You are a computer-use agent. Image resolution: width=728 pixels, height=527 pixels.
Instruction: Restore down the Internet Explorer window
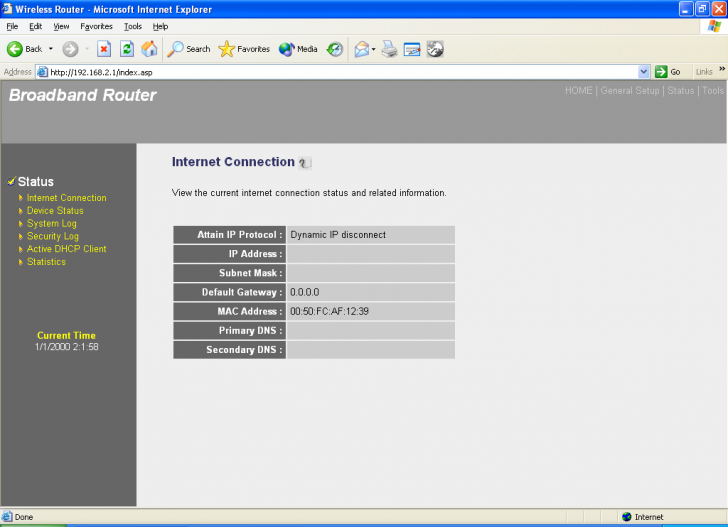point(702,9)
